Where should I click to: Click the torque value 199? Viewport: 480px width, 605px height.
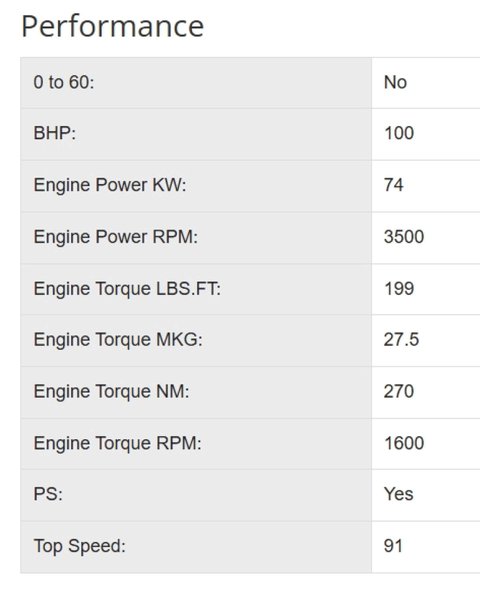click(x=399, y=289)
